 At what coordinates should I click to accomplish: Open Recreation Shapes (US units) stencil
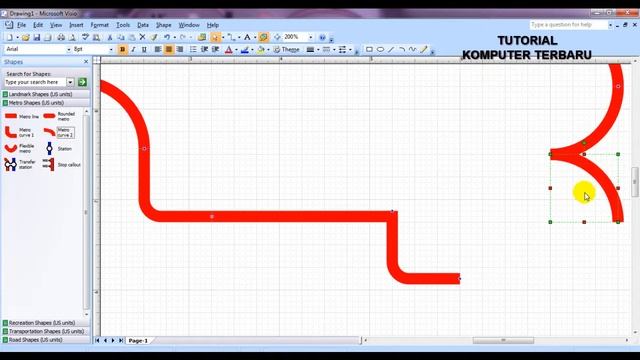click(x=46, y=323)
